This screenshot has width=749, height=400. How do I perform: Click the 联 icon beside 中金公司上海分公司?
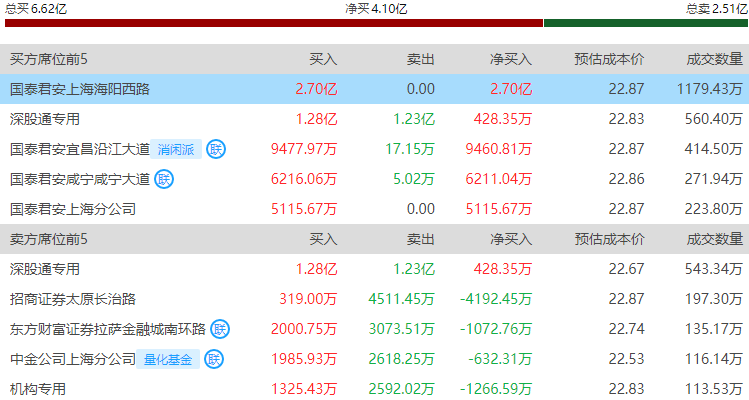coord(214,359)
